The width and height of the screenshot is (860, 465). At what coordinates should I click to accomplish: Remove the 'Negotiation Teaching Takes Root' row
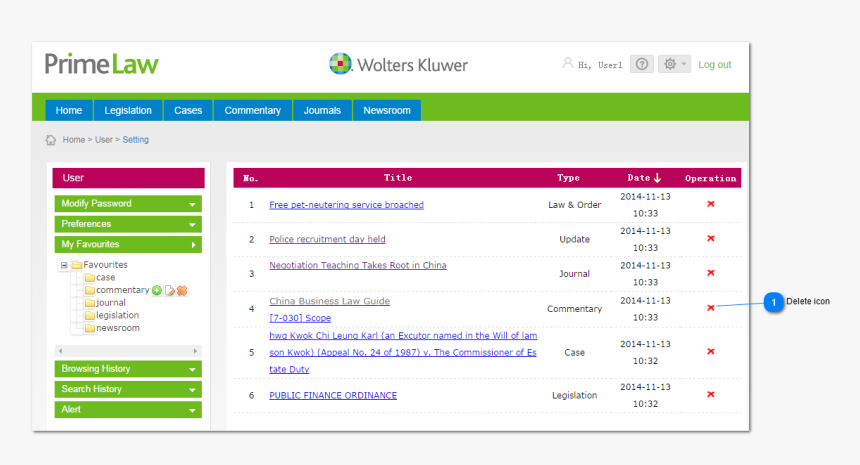(711, 273)
